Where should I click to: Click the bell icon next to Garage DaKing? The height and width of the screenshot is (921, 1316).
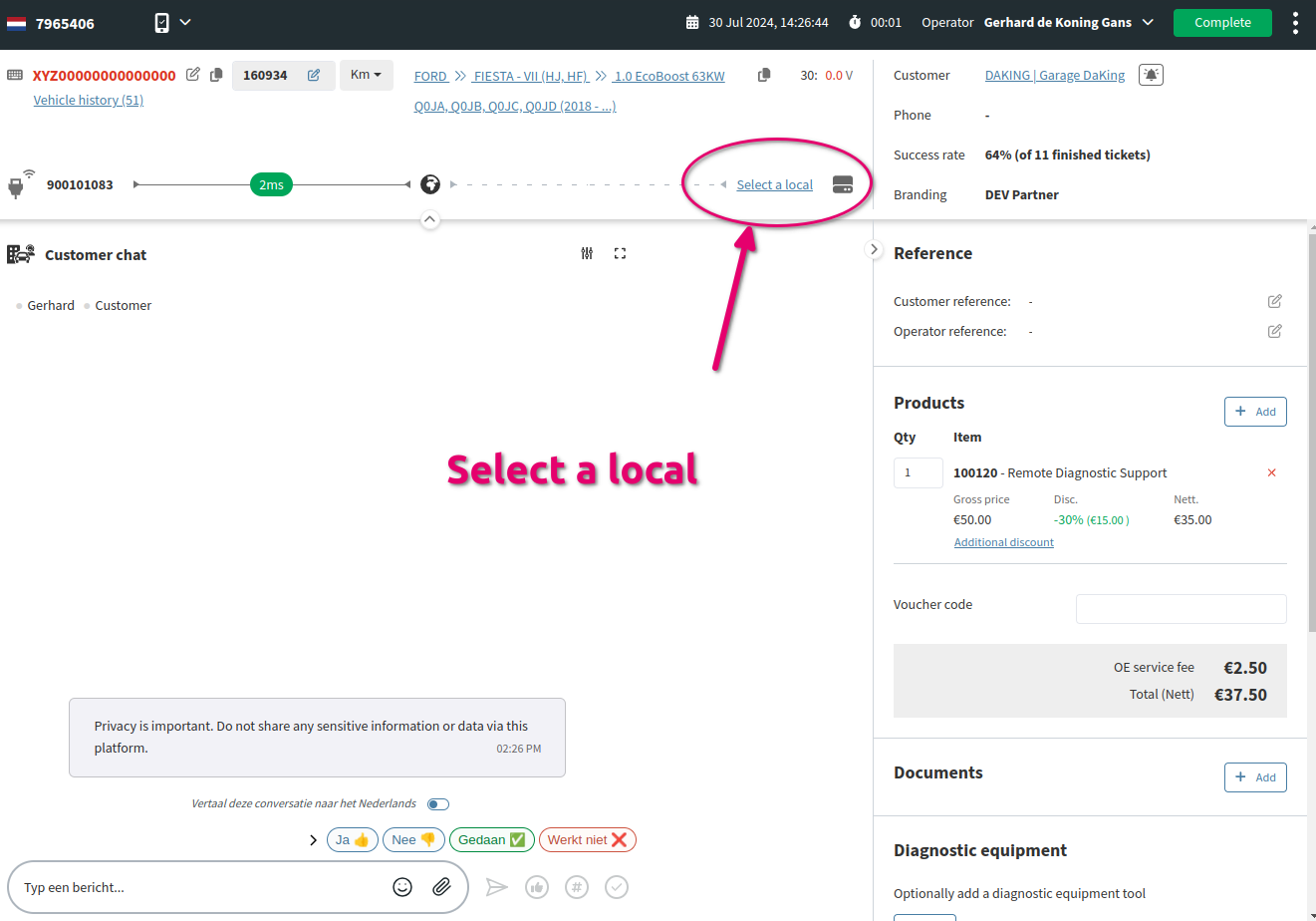coord(1151,74)
